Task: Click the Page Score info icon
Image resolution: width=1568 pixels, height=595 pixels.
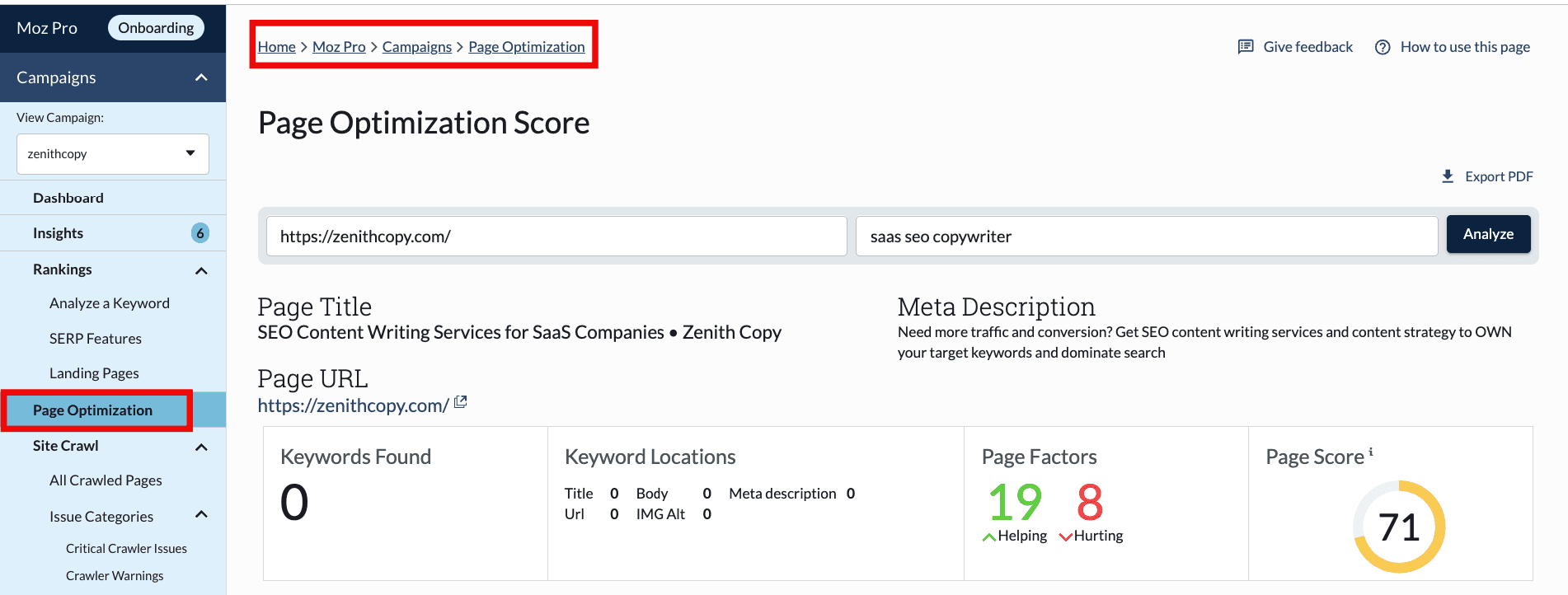Action: [x=1371, y=452]
